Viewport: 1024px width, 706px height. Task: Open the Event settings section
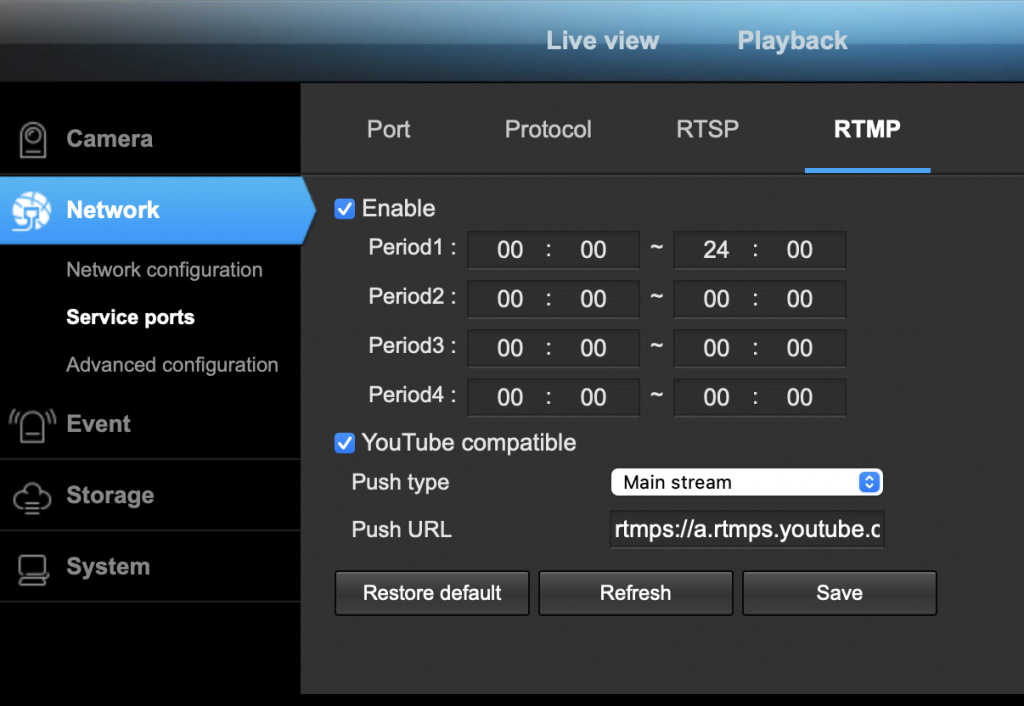tap(99, 424)
